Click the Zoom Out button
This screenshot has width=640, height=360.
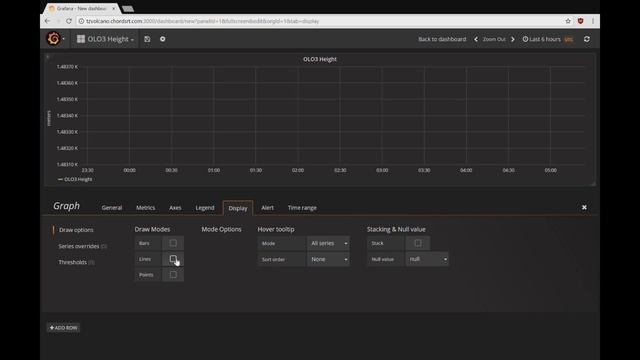pyautogui.click(x=494, y=39)
